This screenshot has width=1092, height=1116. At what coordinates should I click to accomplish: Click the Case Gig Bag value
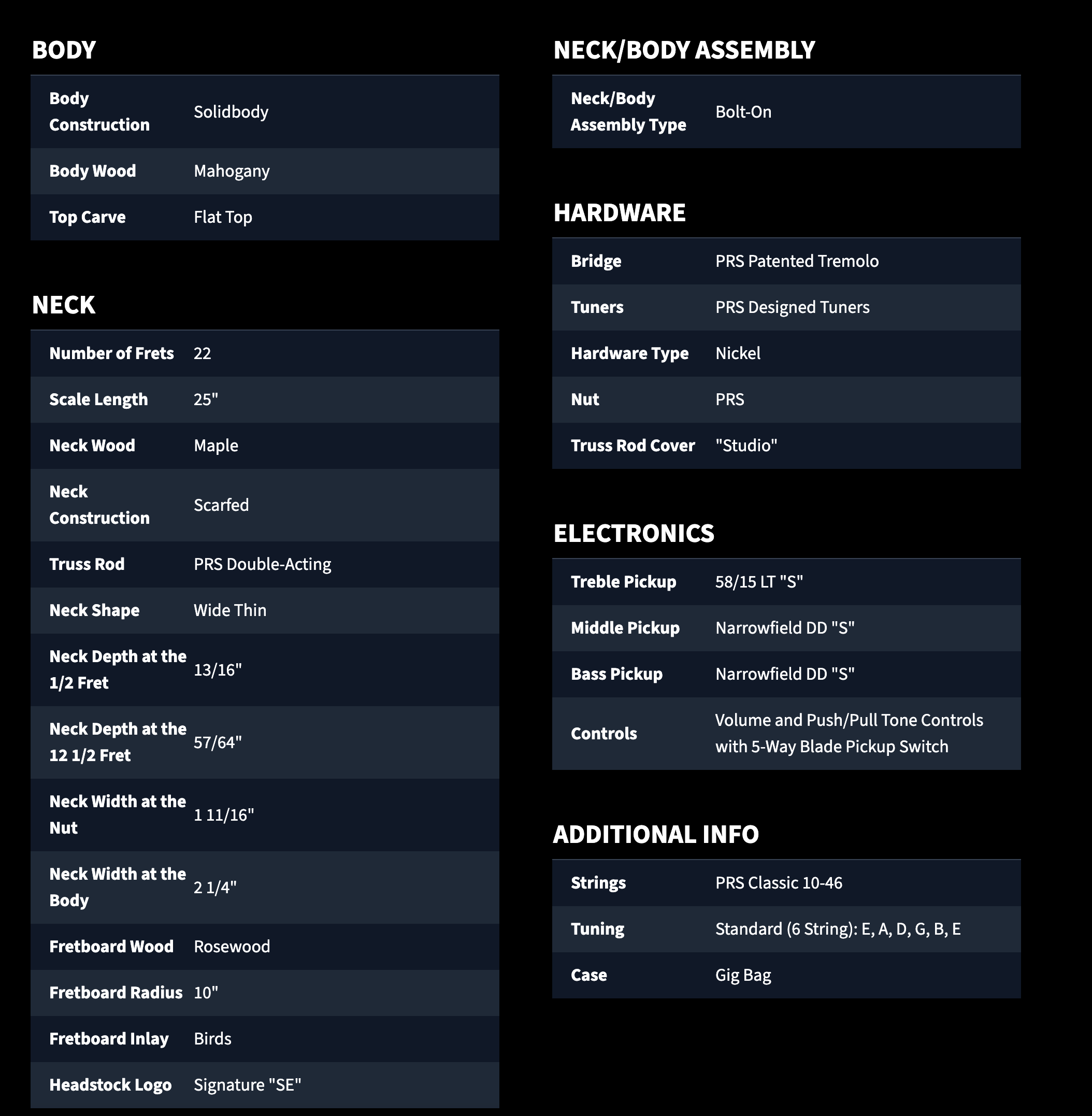click(x=743, y=975)
